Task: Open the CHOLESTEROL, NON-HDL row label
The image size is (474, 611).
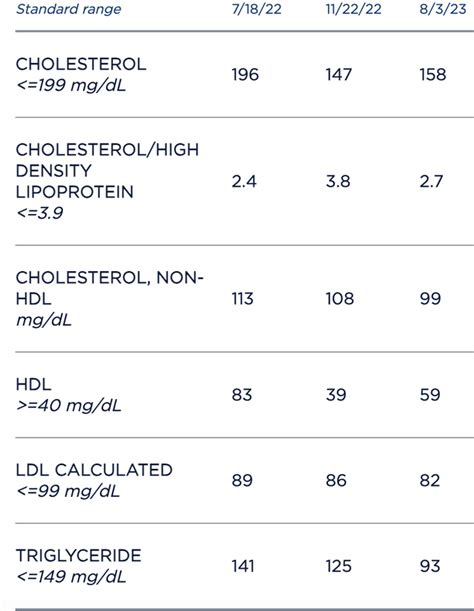Action: pyautogui.click(x=110, y=288)
